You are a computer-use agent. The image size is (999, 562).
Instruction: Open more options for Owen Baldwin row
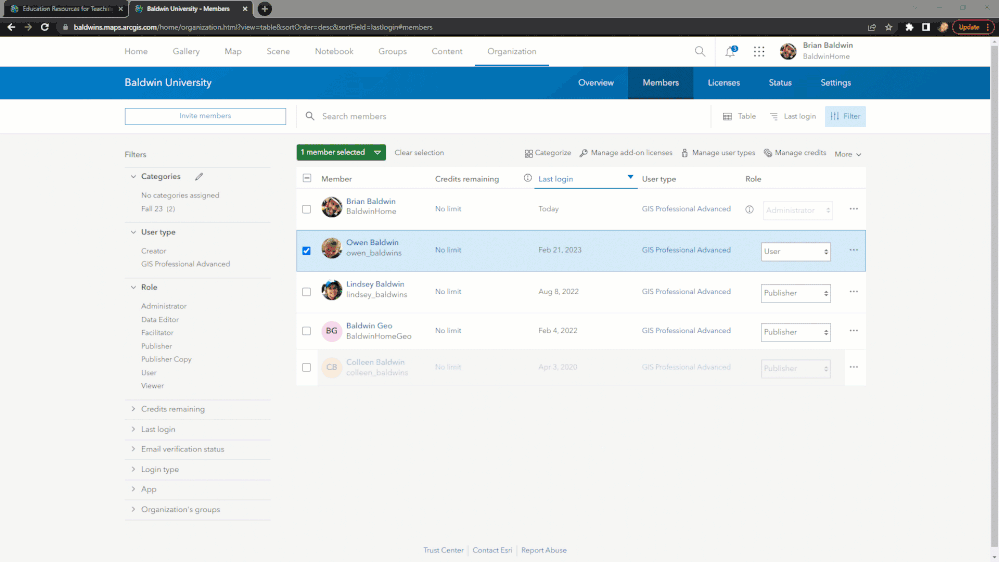pos(854,250)
